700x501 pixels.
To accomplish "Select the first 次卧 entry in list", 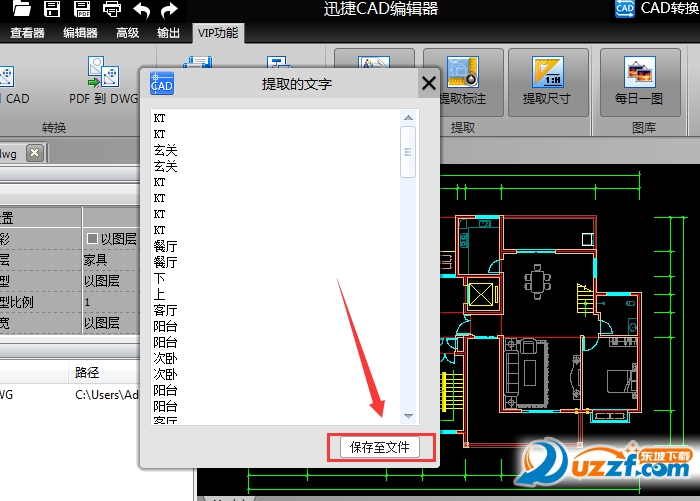I will [x=165, y=358].
